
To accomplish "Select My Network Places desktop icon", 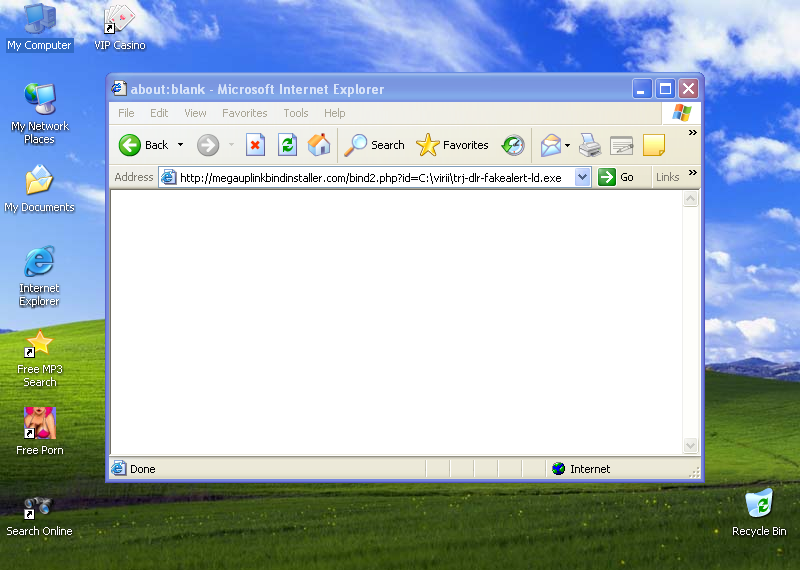I will [40, 113].
